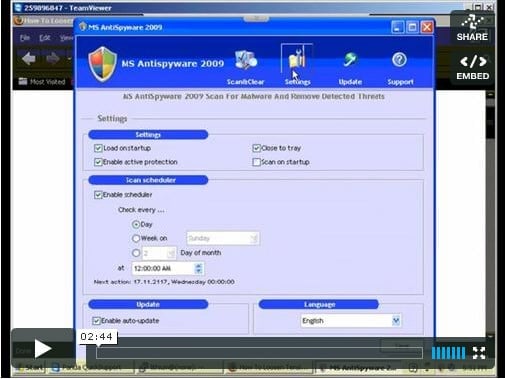
Task: Select the Day of month radio button
Action: point(136,253)
